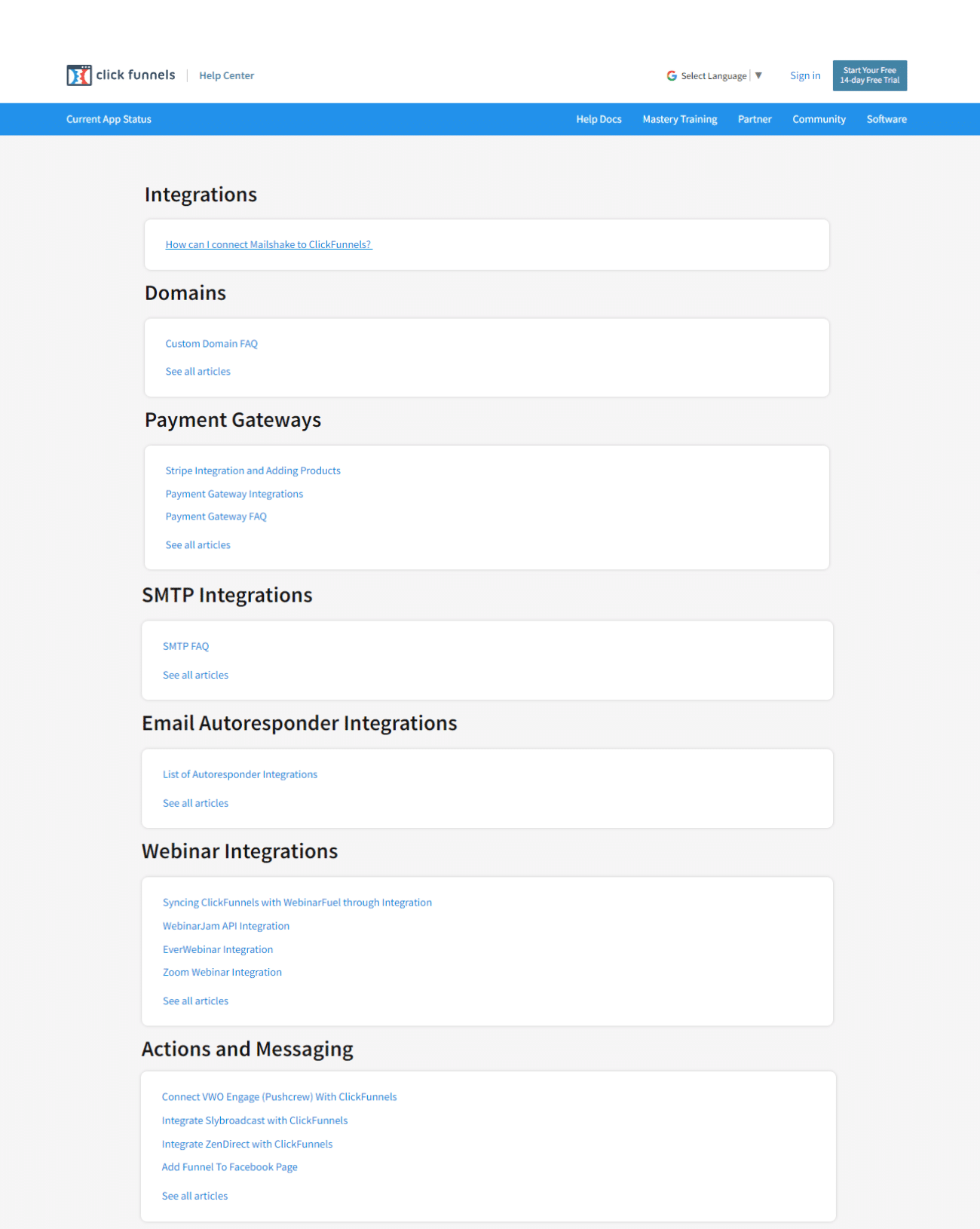Open Connect VWO Engage (Pushcrew) article
Screen dimensions: 980x1229
[x=279, y=1097]
